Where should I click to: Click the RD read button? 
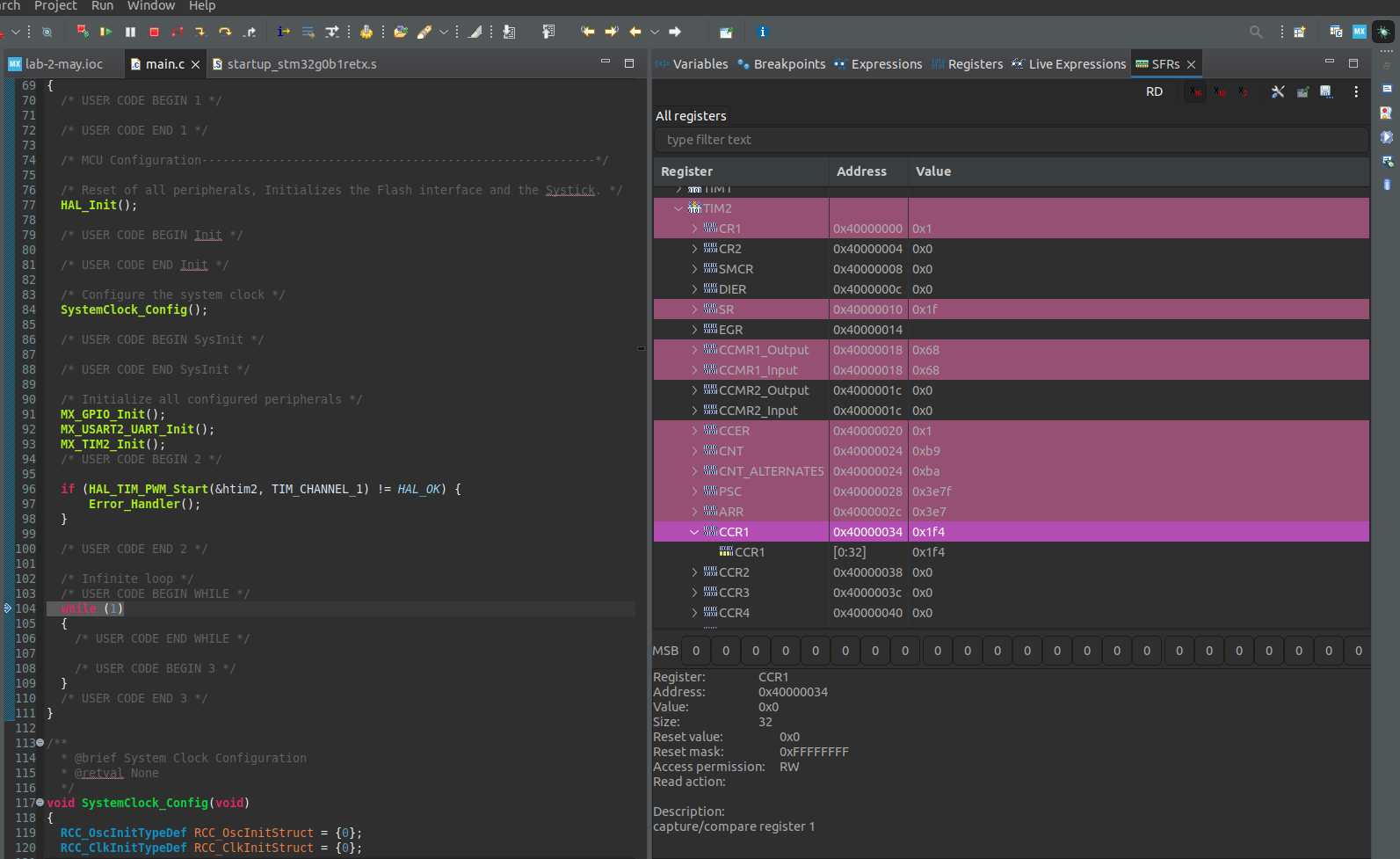click(x=1154, y=91)
